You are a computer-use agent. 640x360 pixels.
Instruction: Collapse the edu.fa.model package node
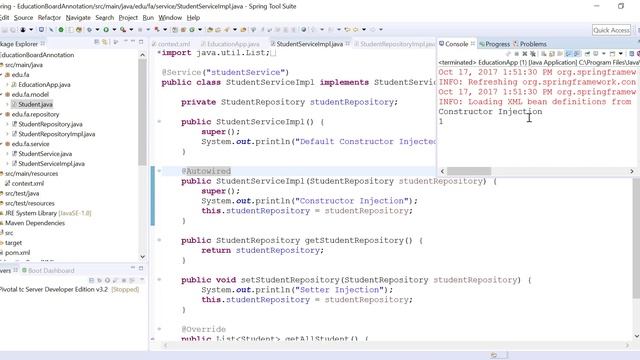tap(1, 94)
